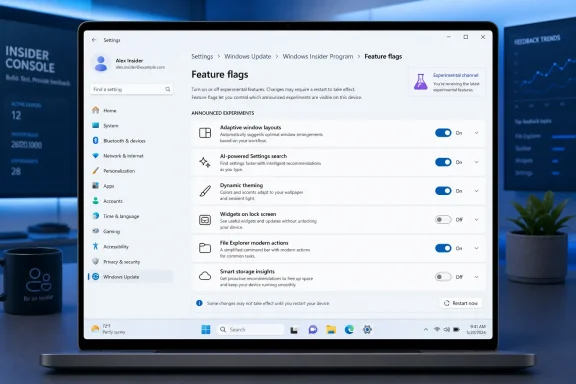Switch off Dynamic theming toggle
The height and width of the screenshot is (384, 576).
pyautogui.click(x=443, y=191)
